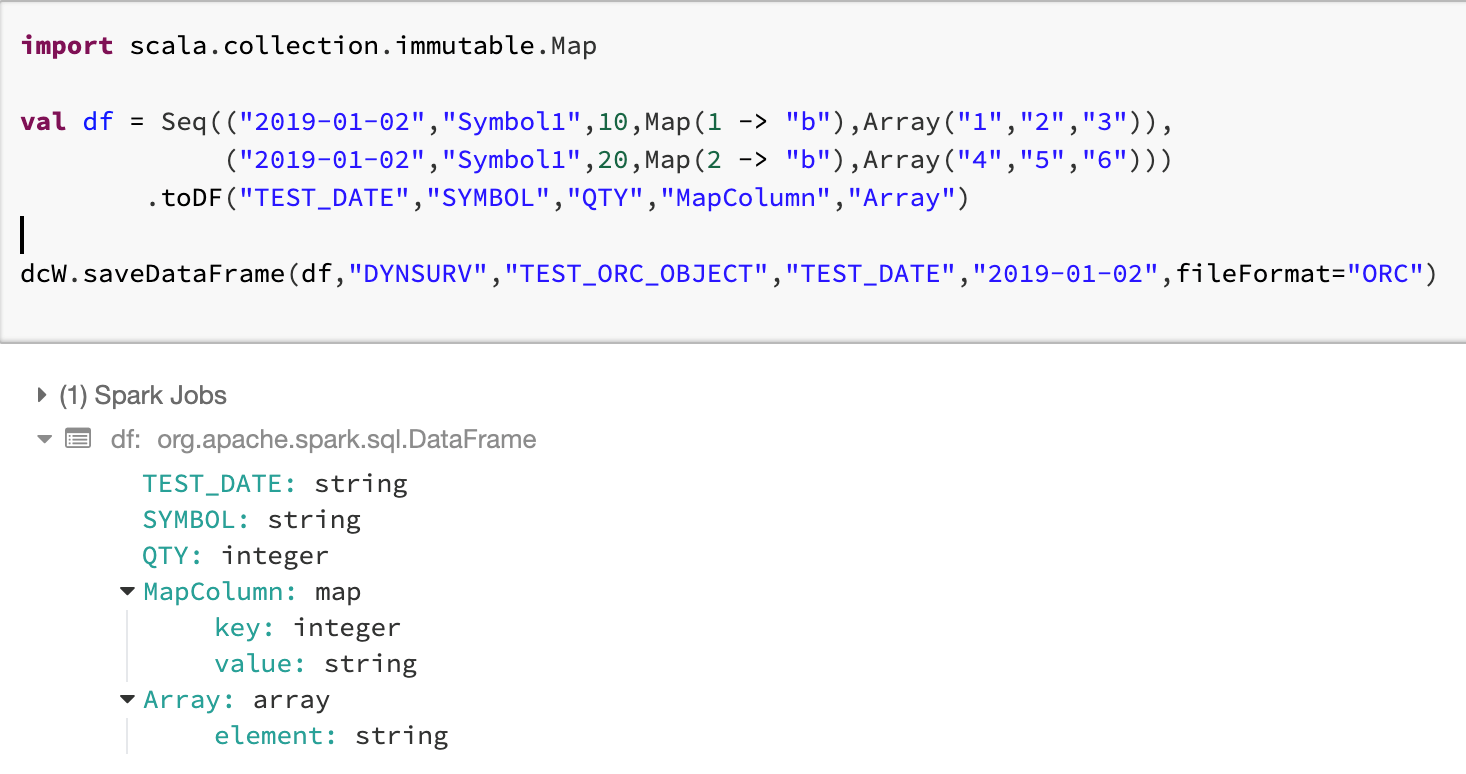Click the val keyword in code cell
This screenshot has height=774, width=1466.
[x=43, y=122]
